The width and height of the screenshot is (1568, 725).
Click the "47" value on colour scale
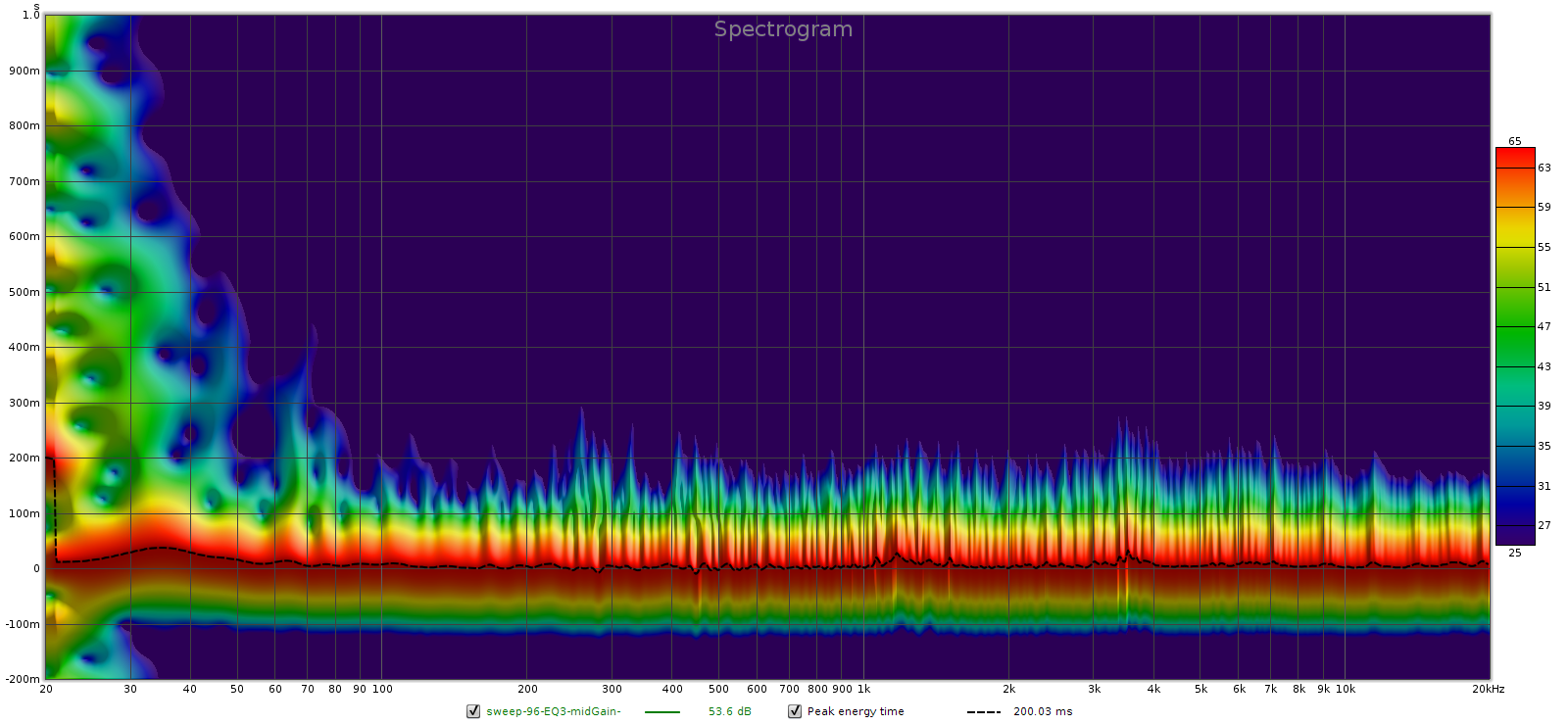point(1544,326)
